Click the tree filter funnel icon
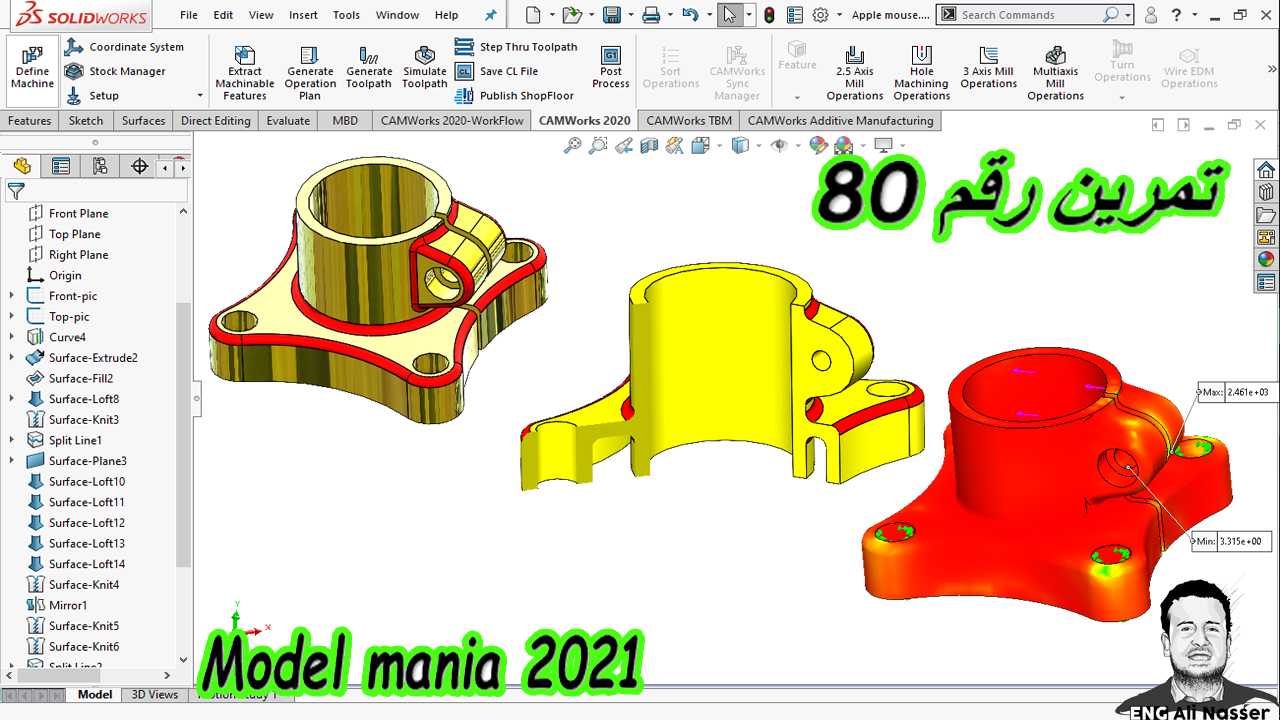Screen dimensions: 1280x720 (x=16, y=191)
